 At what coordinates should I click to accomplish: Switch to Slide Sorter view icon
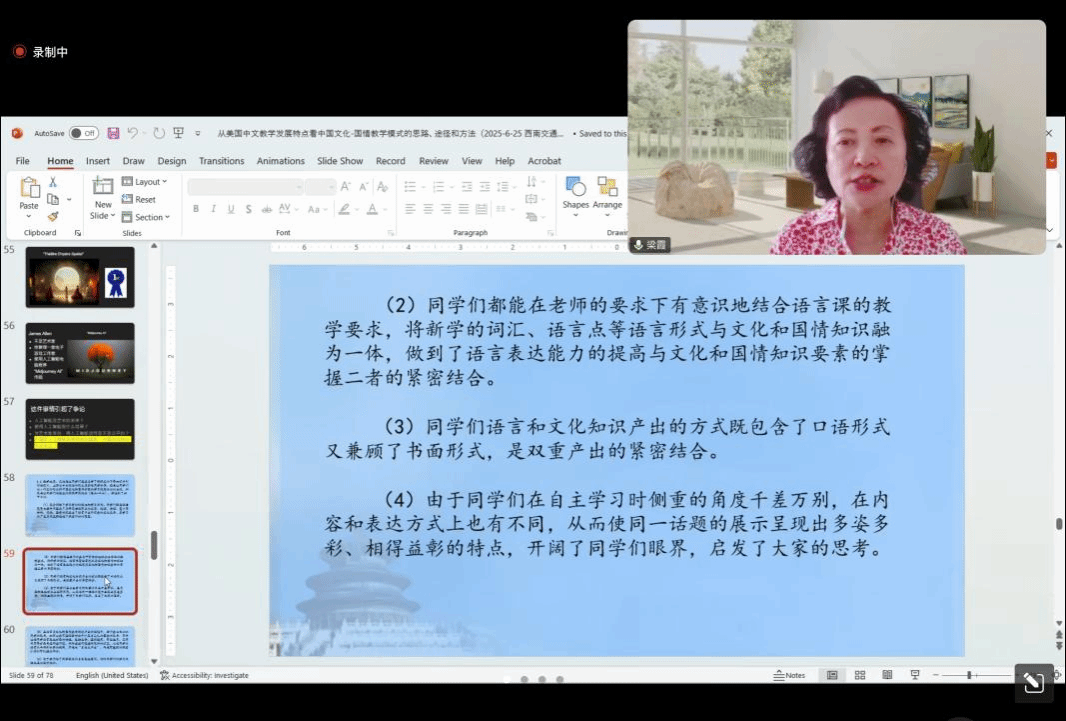click(x=860, y=675)
